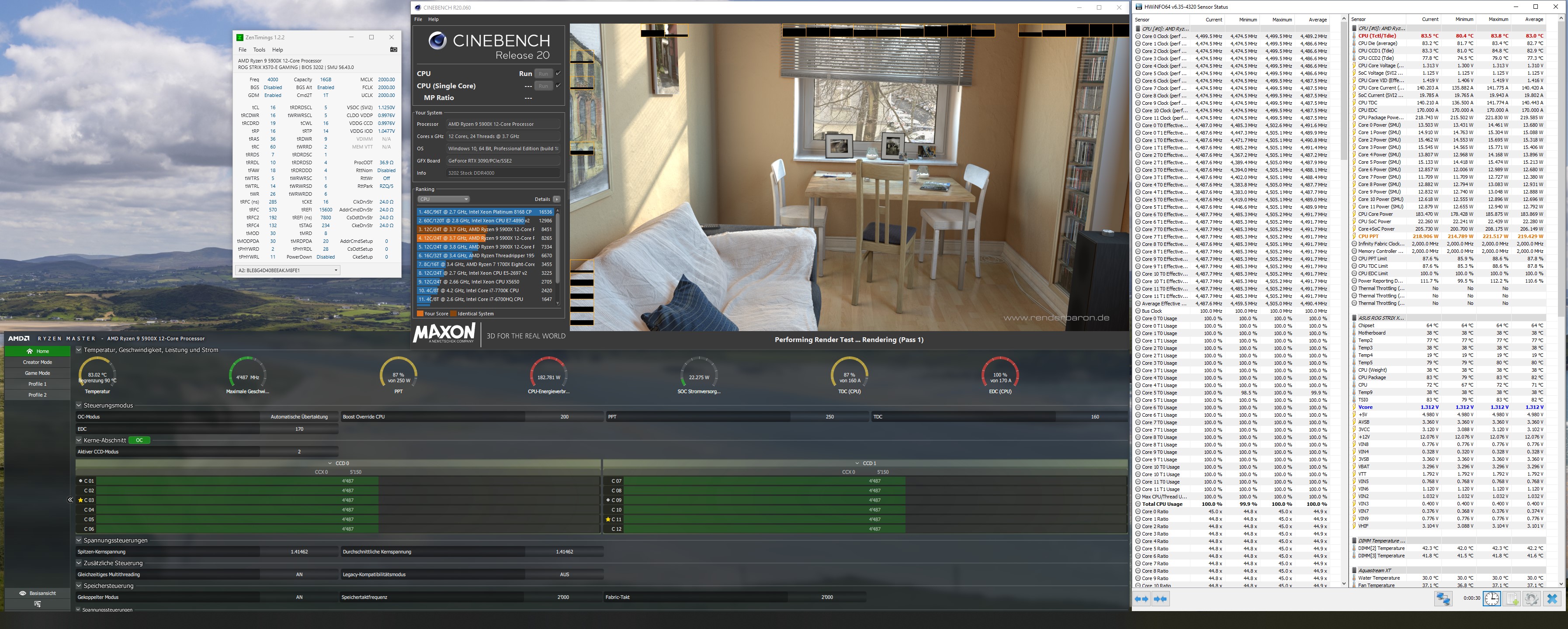1568x629 pixels.
Task: Open the Cinebench File menu
Action: tap(418, 20)
